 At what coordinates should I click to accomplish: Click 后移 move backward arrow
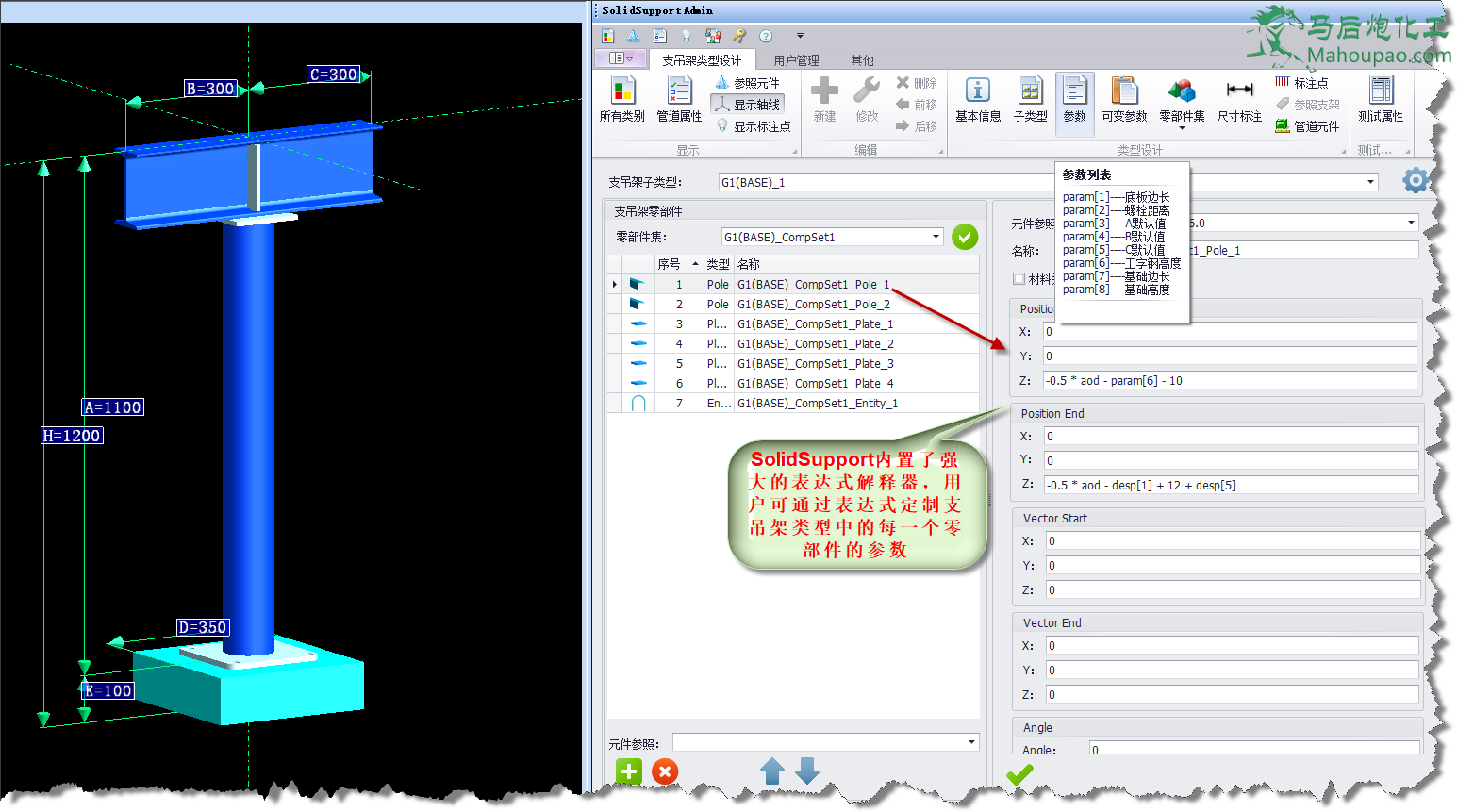click(917, 126)
